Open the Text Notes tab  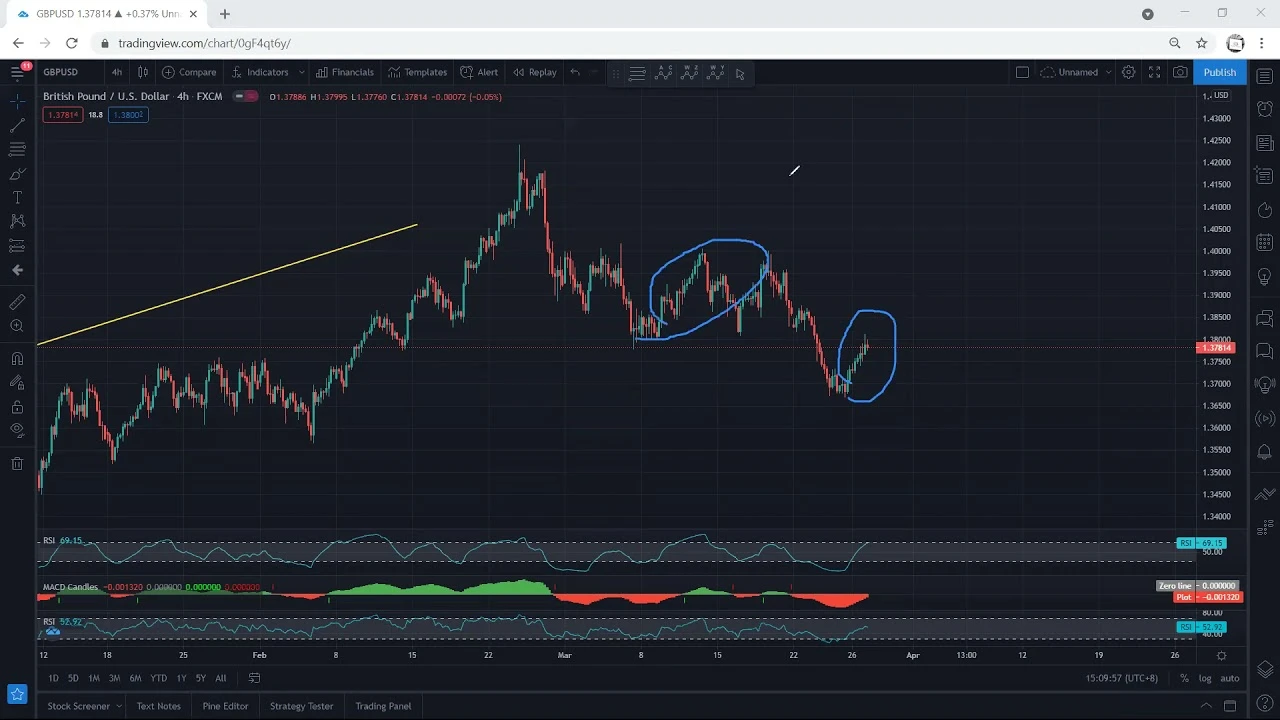pyautogui.click(x=159, y=706)
